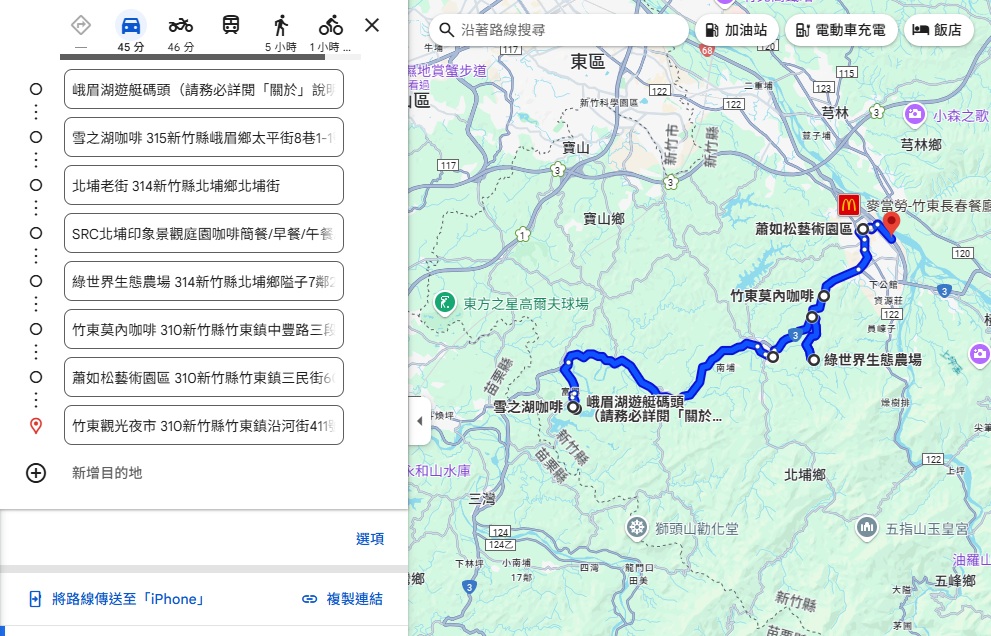Screen dimensions: 991x636
Task: Click the circle handle beside 雪之湖咖啡
Action: click(36, 137)
